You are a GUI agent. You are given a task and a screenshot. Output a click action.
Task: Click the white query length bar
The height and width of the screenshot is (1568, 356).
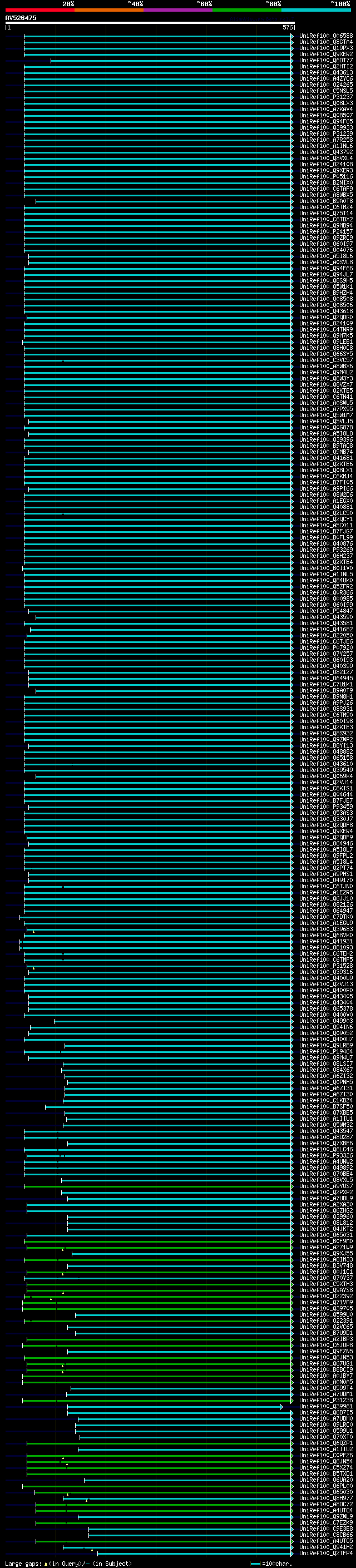[x=150, y=23]
